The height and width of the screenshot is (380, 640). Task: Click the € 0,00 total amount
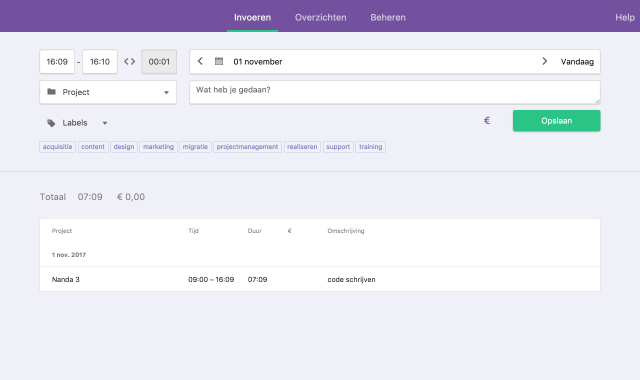[131, 197]
